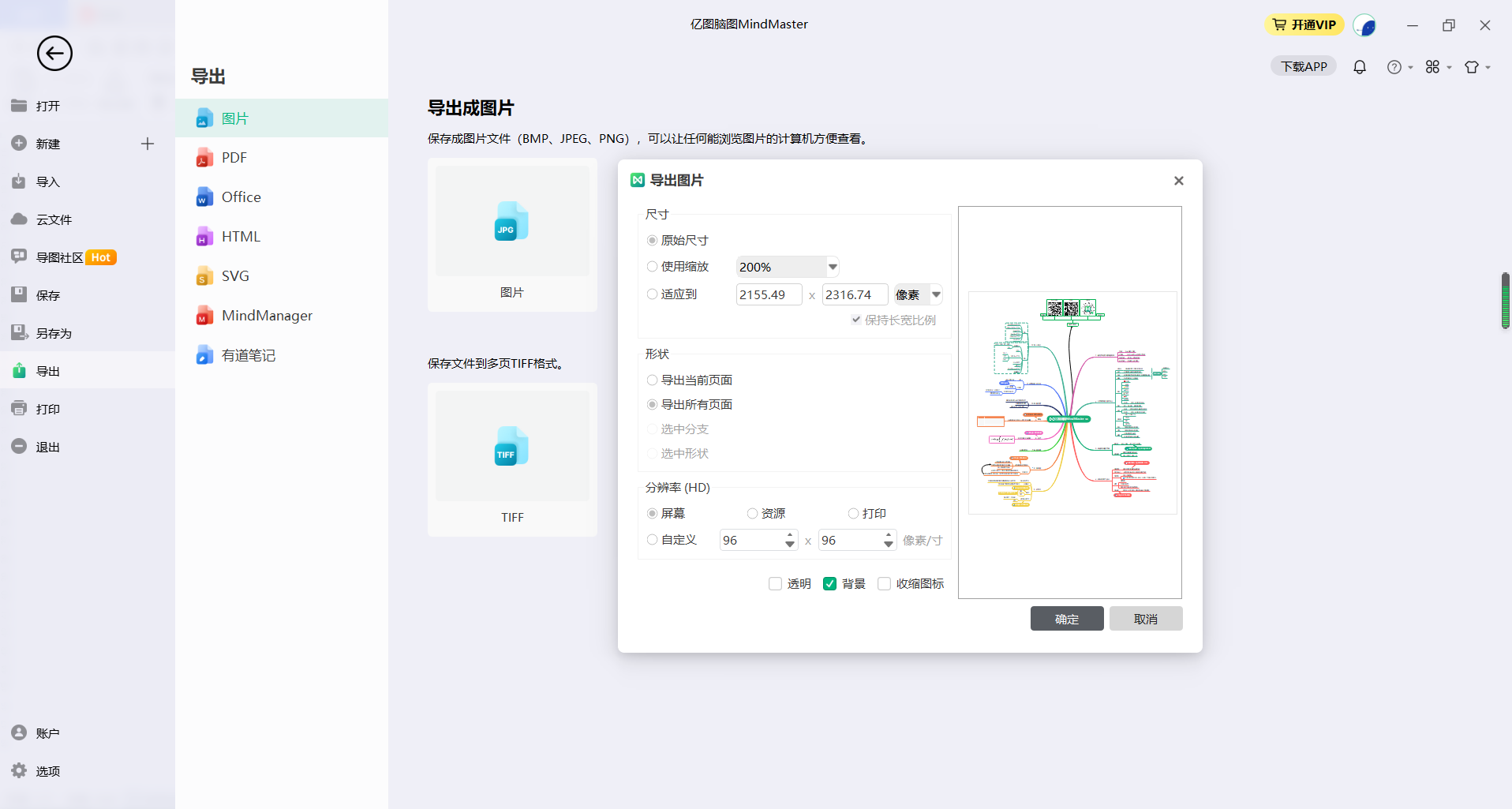Image resolution: width=1512 pixels, height=809 pixels.
Task: Open the 像素 unit dropdown
Action: (x=936, y=295)
